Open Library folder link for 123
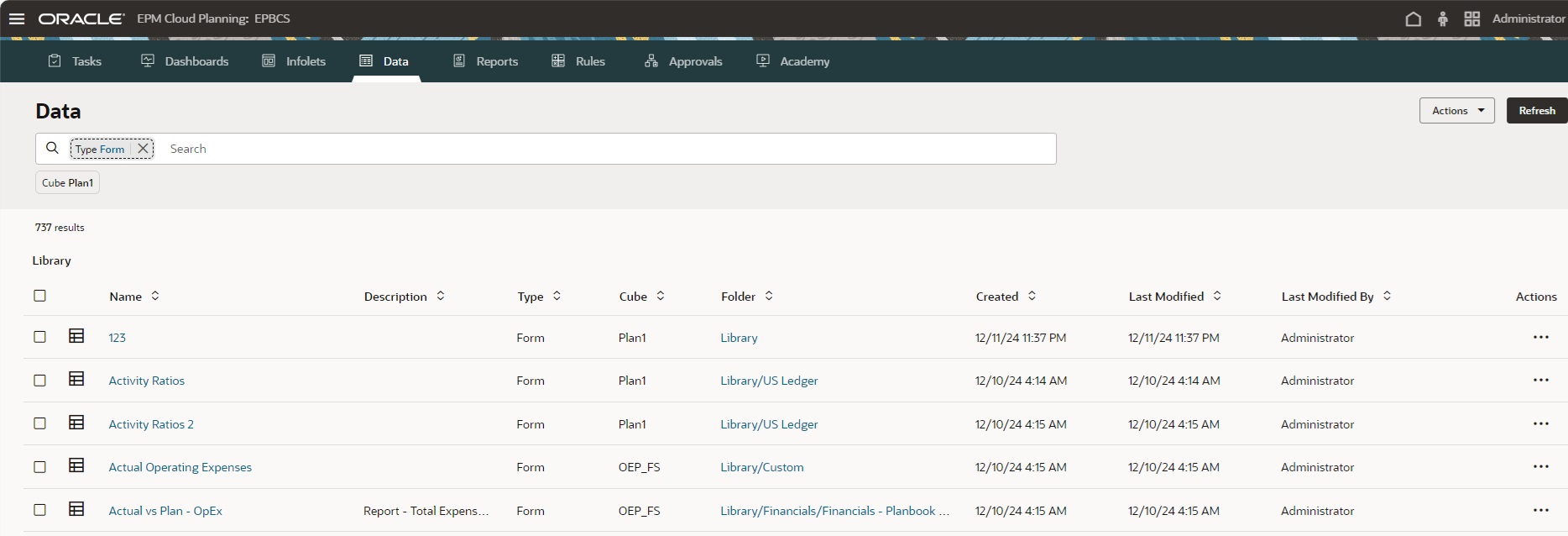1568x536 pixels. point(739,338)
